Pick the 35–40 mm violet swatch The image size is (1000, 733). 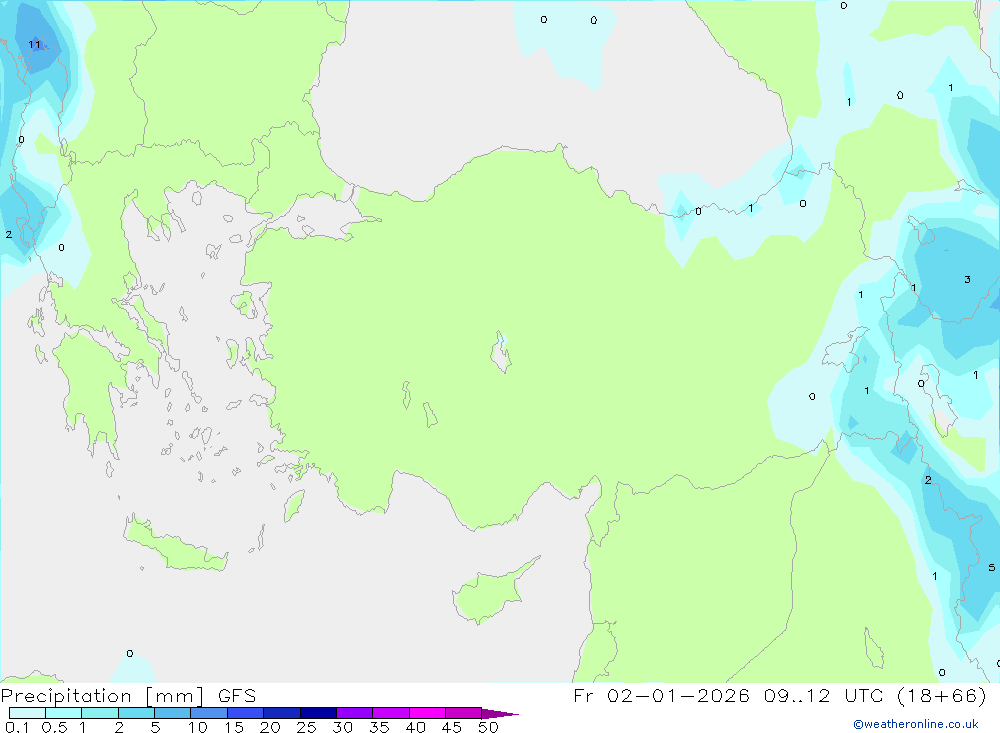[x=391, y=713]
